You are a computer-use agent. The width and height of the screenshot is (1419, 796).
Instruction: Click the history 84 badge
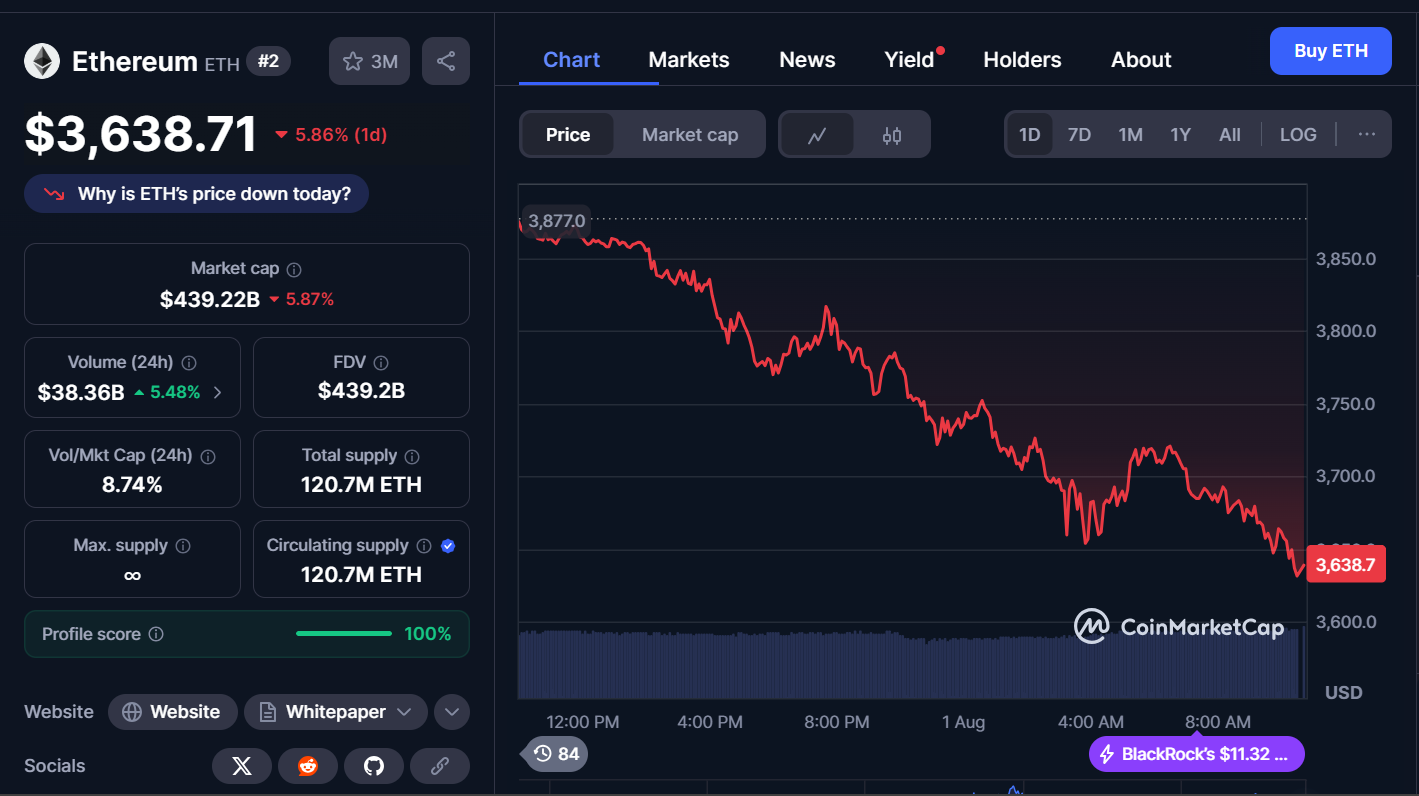point(555,754)
